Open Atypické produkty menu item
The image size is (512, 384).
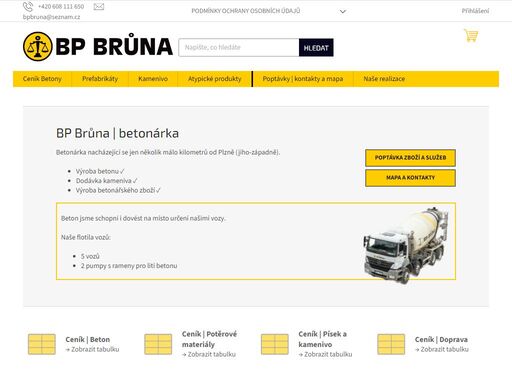(x=215, y=79)
